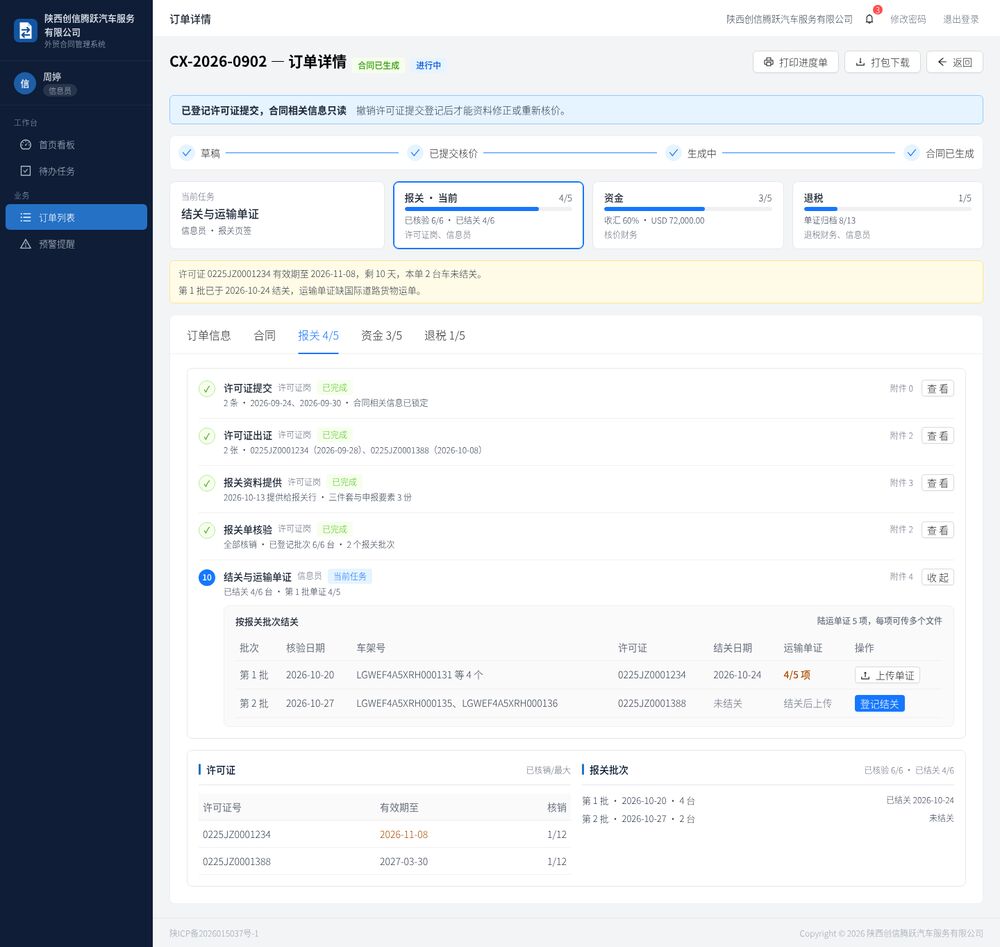
Task: Expand 许可证提交 row with 查看
Action: pyautogui.click(x=938, y=388)
